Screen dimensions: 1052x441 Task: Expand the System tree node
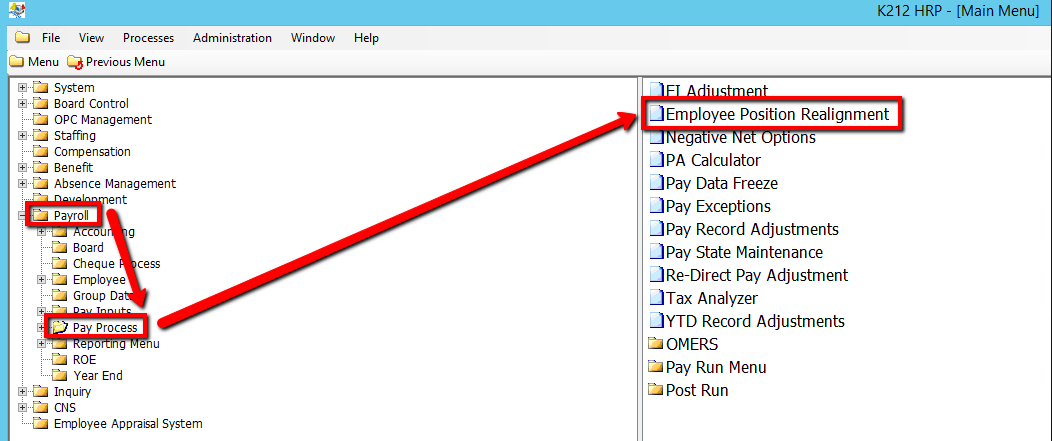coord(23,88)
